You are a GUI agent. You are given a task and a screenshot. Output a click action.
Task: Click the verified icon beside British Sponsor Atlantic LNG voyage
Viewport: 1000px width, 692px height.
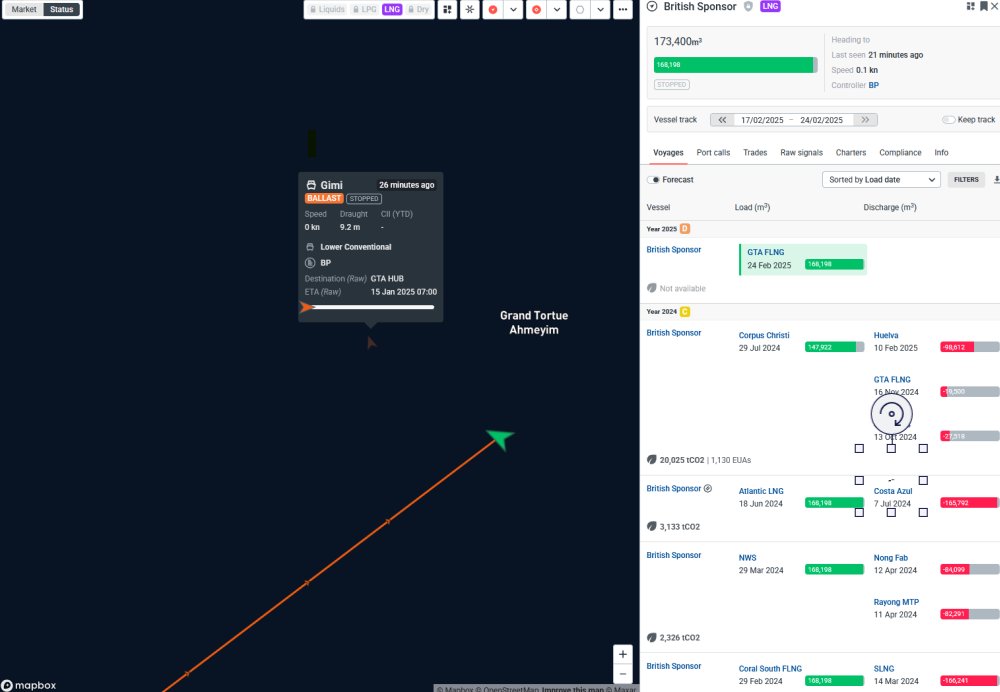pos(708,489)
